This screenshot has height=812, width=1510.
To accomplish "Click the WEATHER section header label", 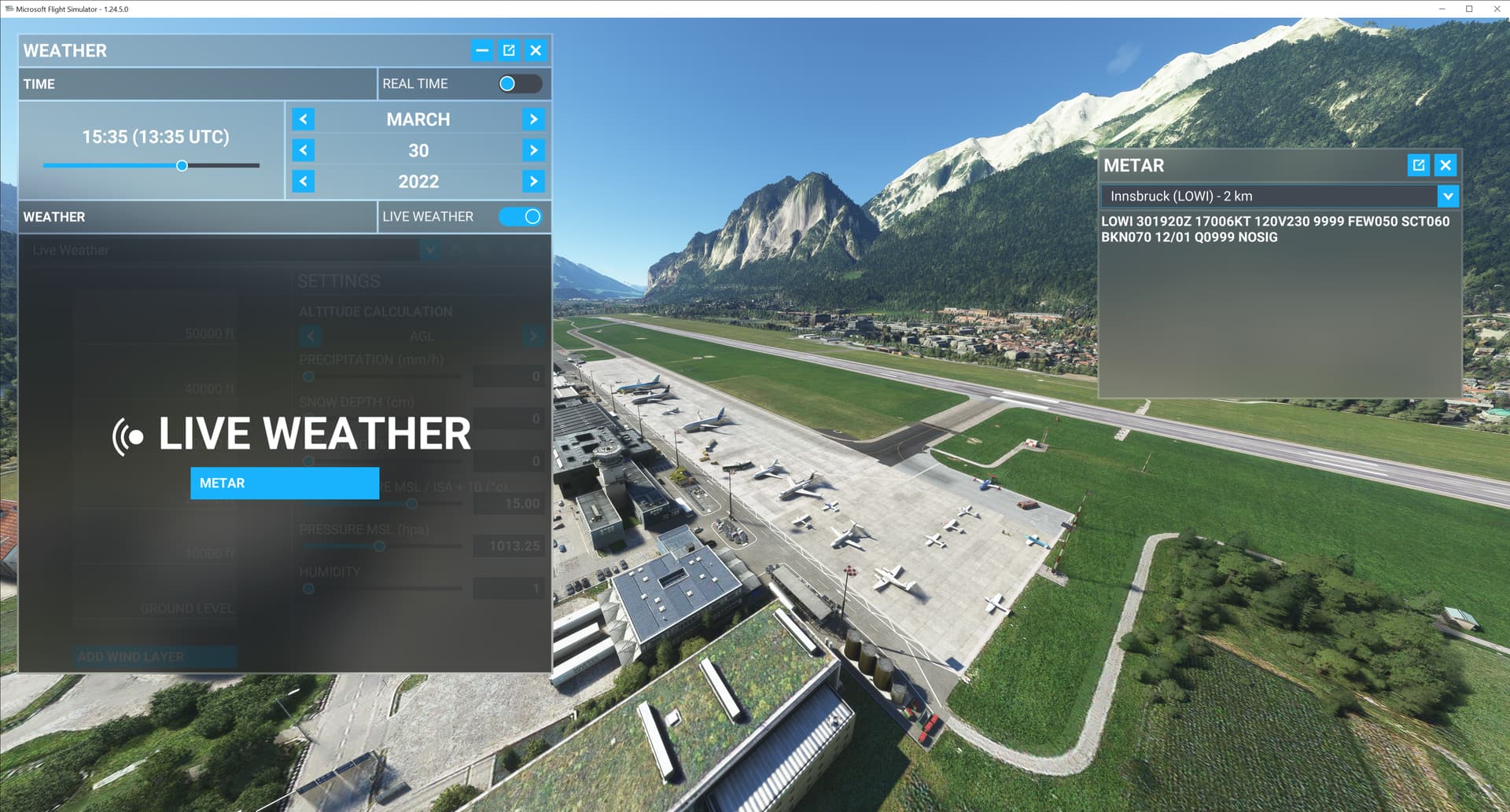I will (54, 217).
